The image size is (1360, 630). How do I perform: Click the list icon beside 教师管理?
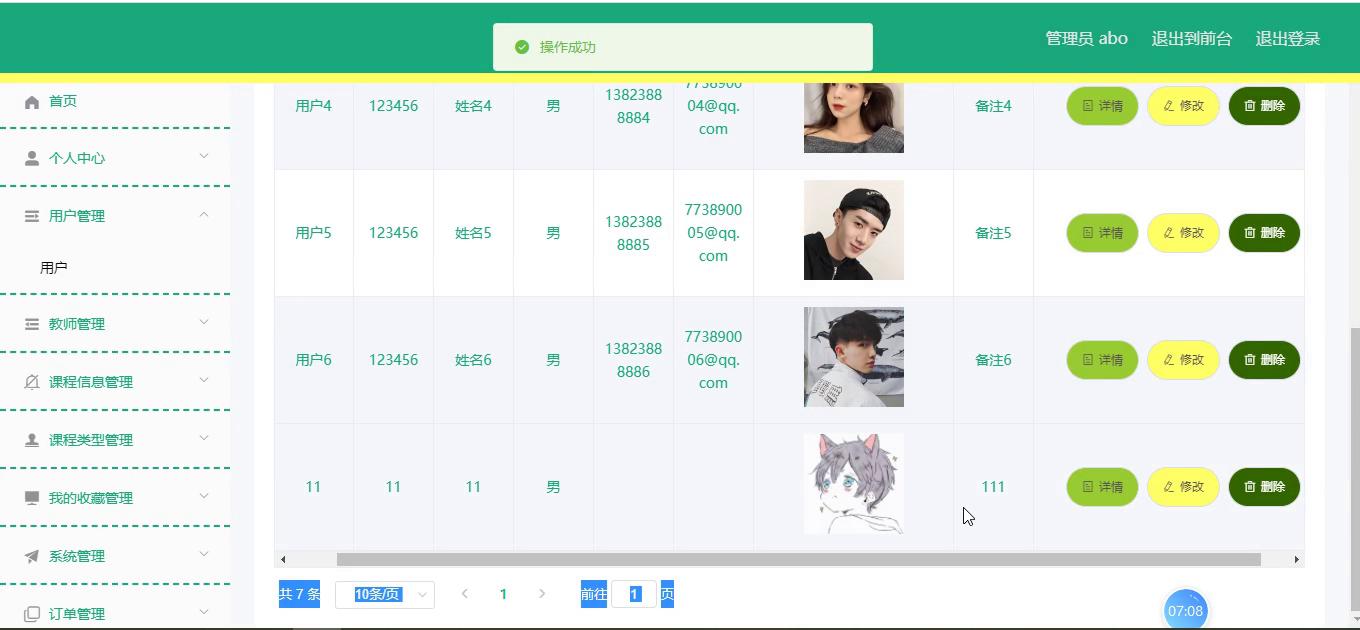(x=32, y=324)
